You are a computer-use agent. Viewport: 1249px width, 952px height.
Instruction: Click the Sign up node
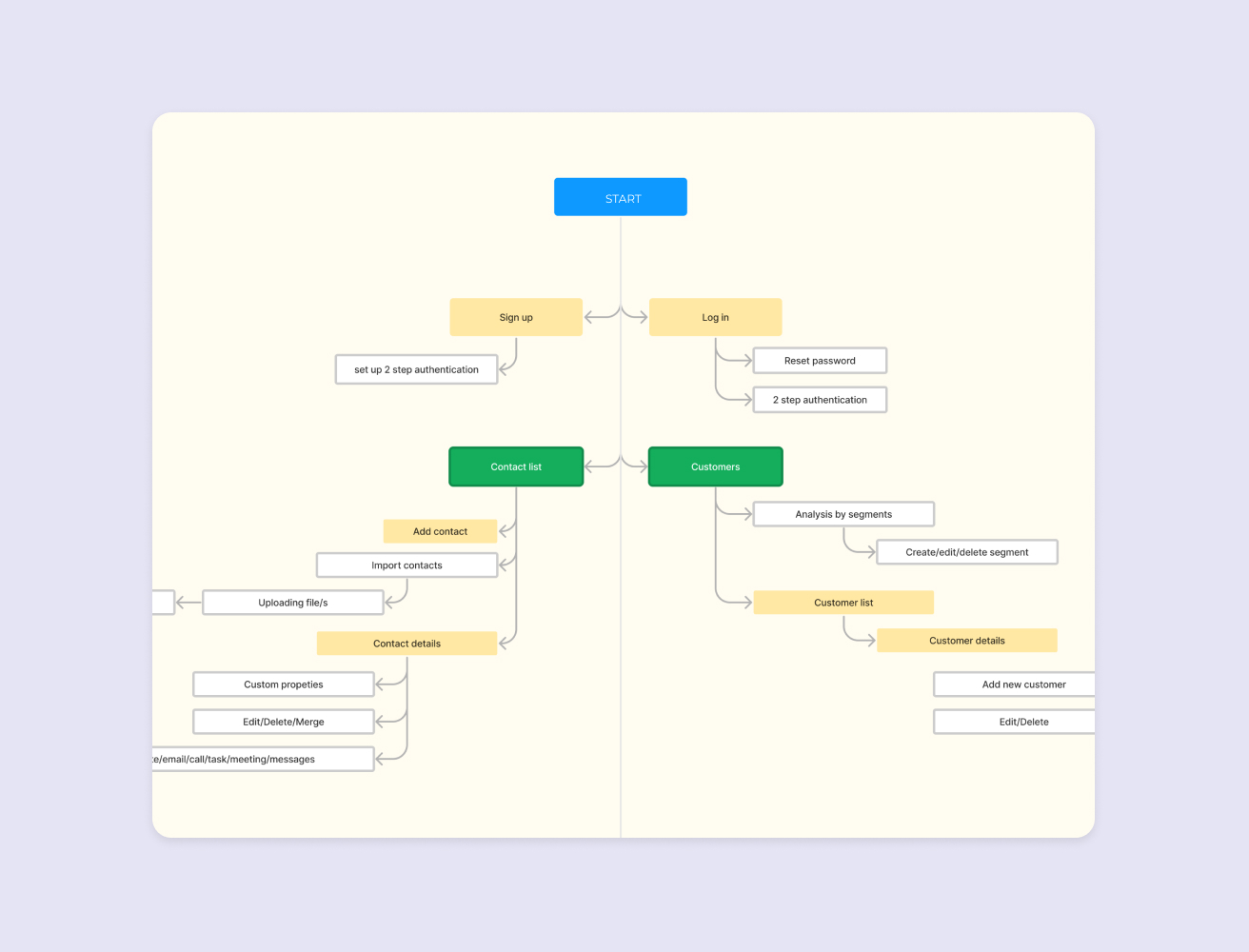tap(516, 317)
